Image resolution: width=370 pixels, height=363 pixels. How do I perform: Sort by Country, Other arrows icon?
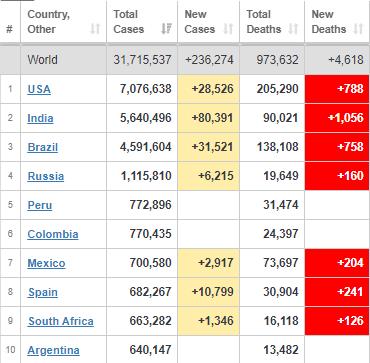click(95, 29)
